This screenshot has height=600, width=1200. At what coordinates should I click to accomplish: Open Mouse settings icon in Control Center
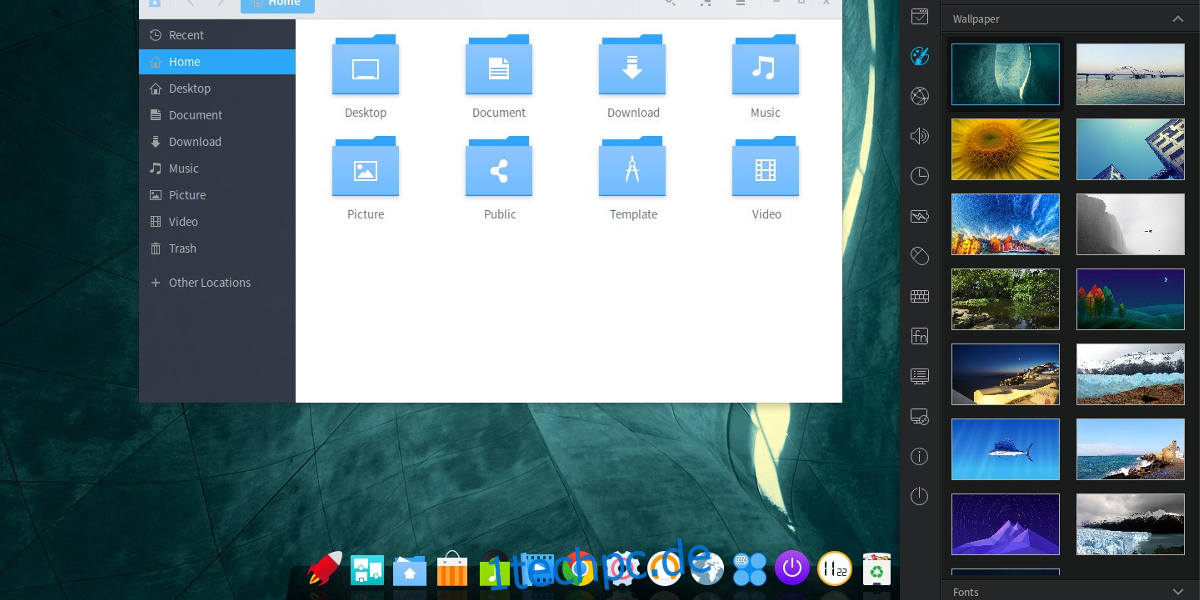(x=920, y=256)
